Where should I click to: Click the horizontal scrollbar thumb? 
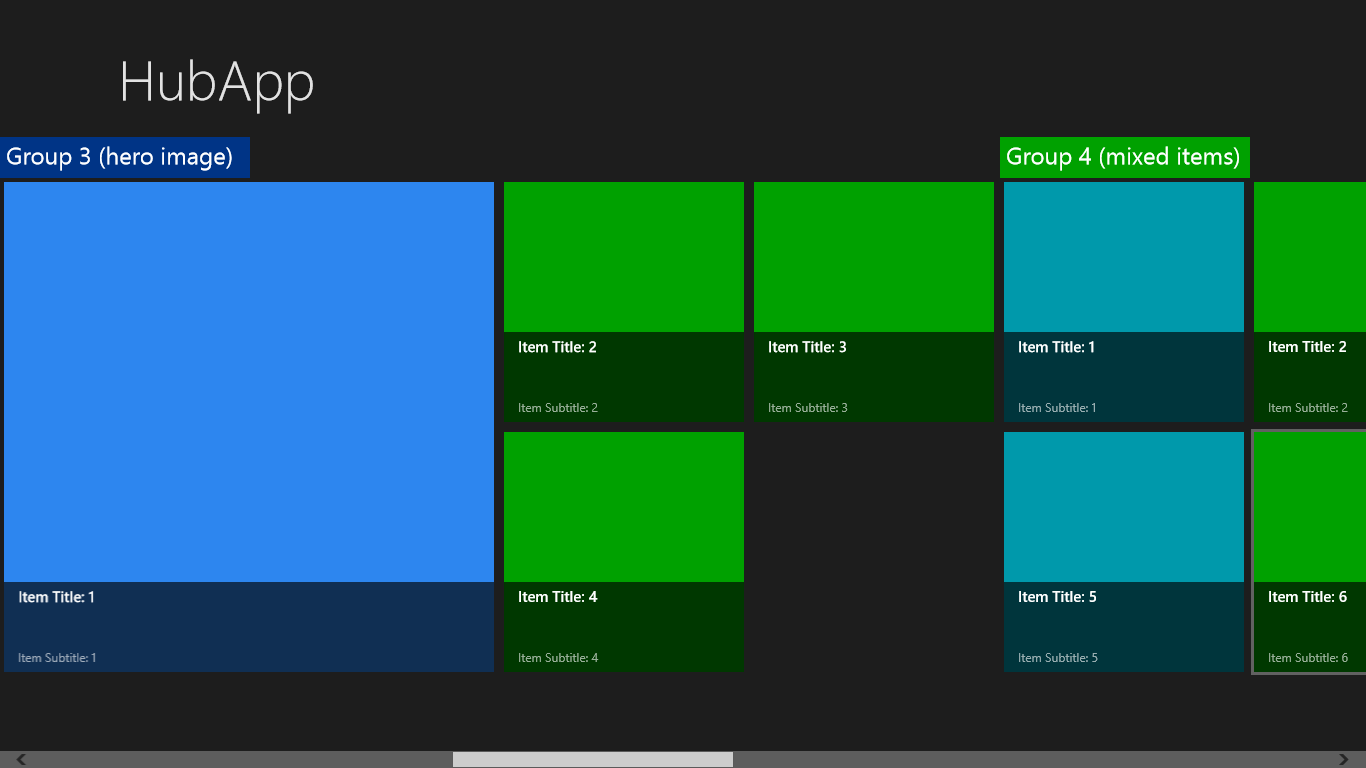(593, 760)
